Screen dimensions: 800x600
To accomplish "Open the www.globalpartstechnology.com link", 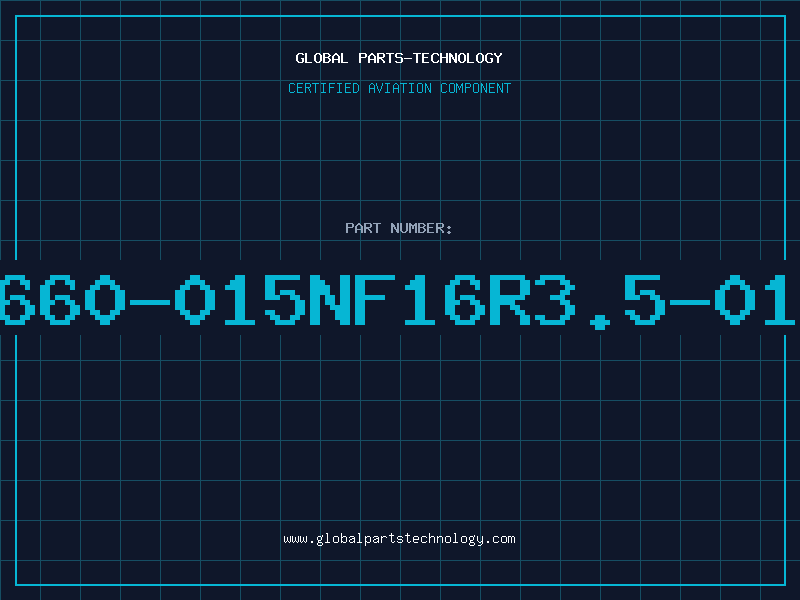I will coord(399,539).
